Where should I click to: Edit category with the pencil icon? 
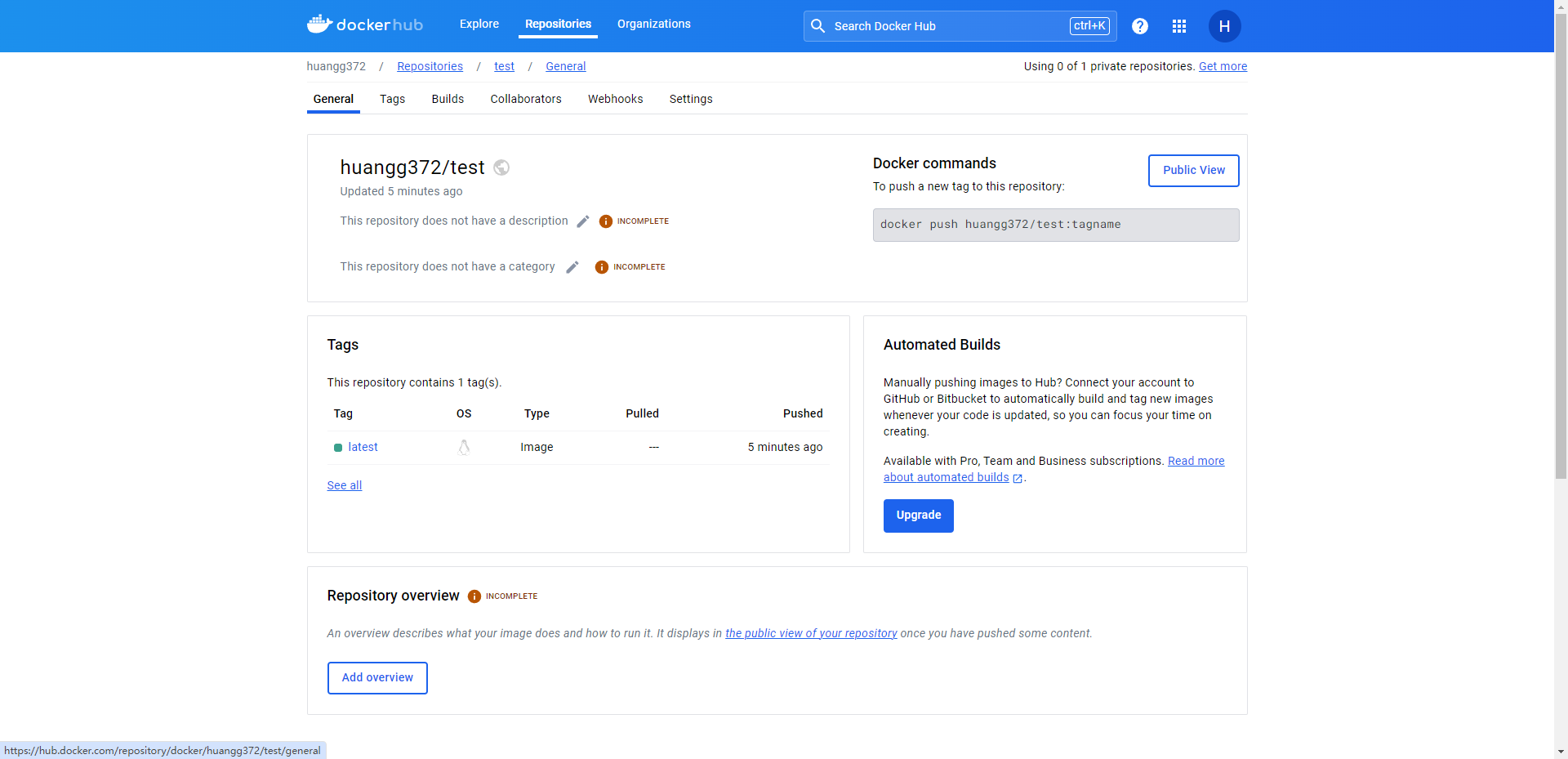pos(572,267)
